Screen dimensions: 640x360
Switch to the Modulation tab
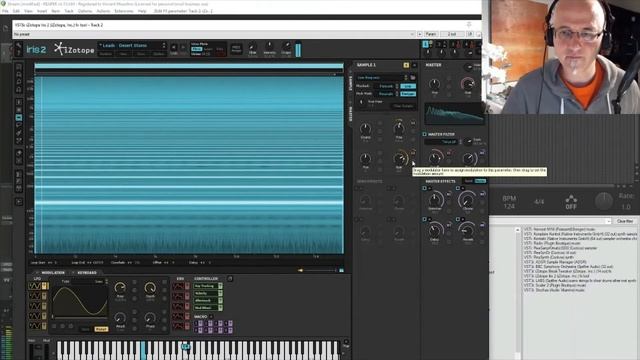(x=53, y=273)
